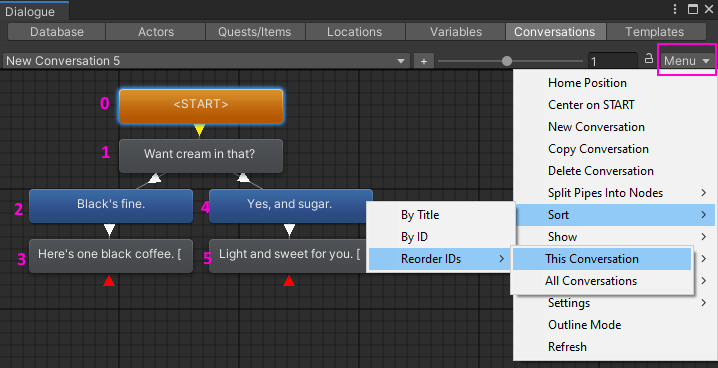
Task: Sort By Title
Action: tap(441, 215)
